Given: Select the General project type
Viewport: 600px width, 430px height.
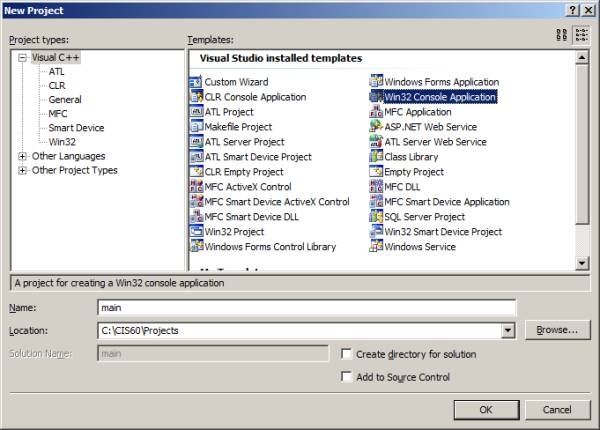Looking at the screenshot, I should point(65,100).
